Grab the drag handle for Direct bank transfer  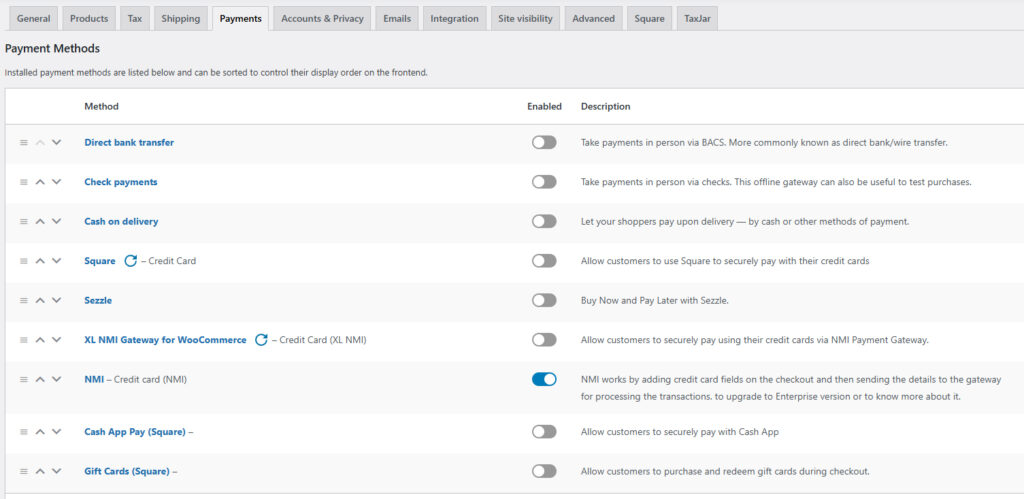pos(24,142)
